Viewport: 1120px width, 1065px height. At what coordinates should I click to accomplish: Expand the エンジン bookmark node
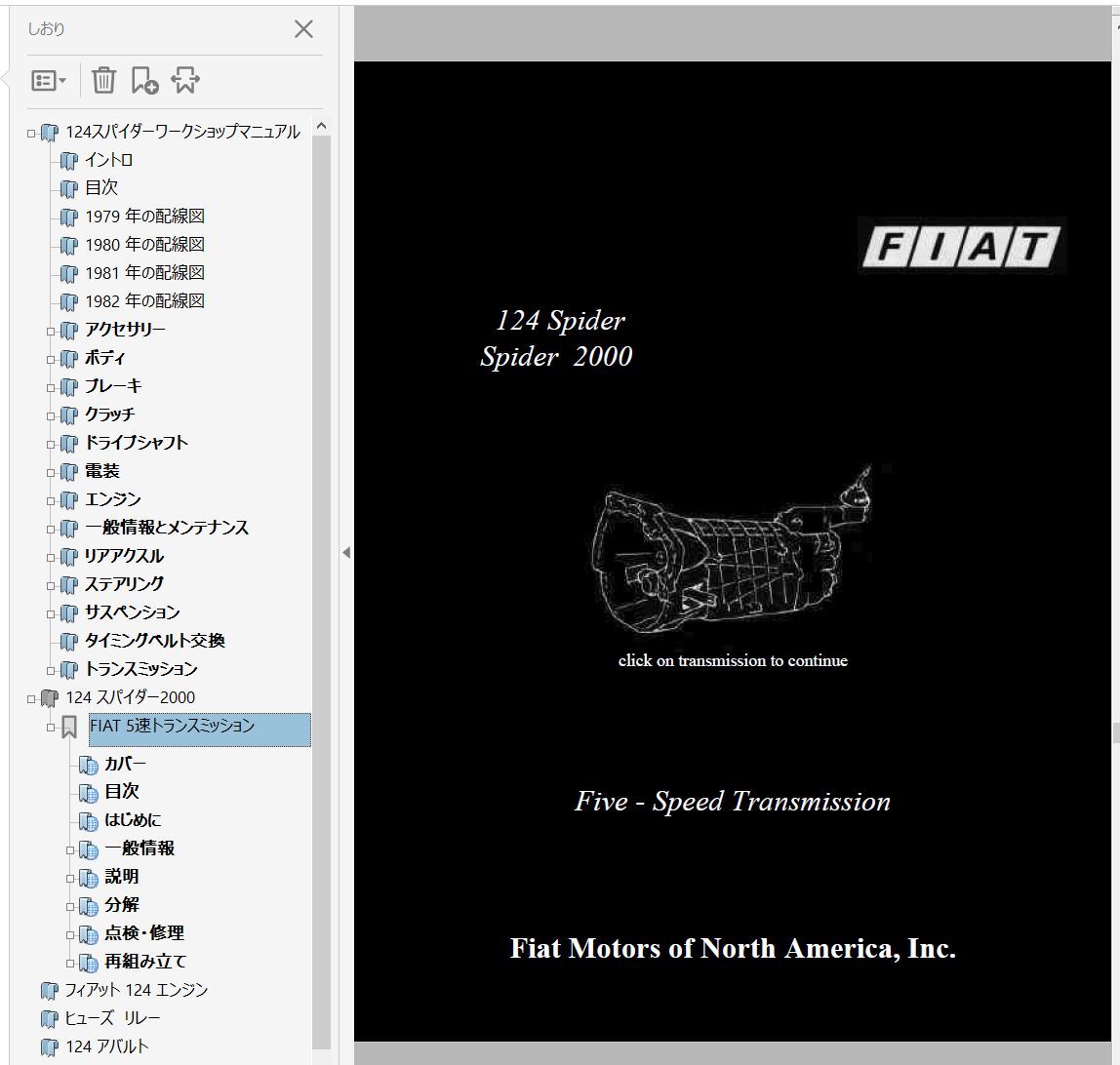pos(51,500)
